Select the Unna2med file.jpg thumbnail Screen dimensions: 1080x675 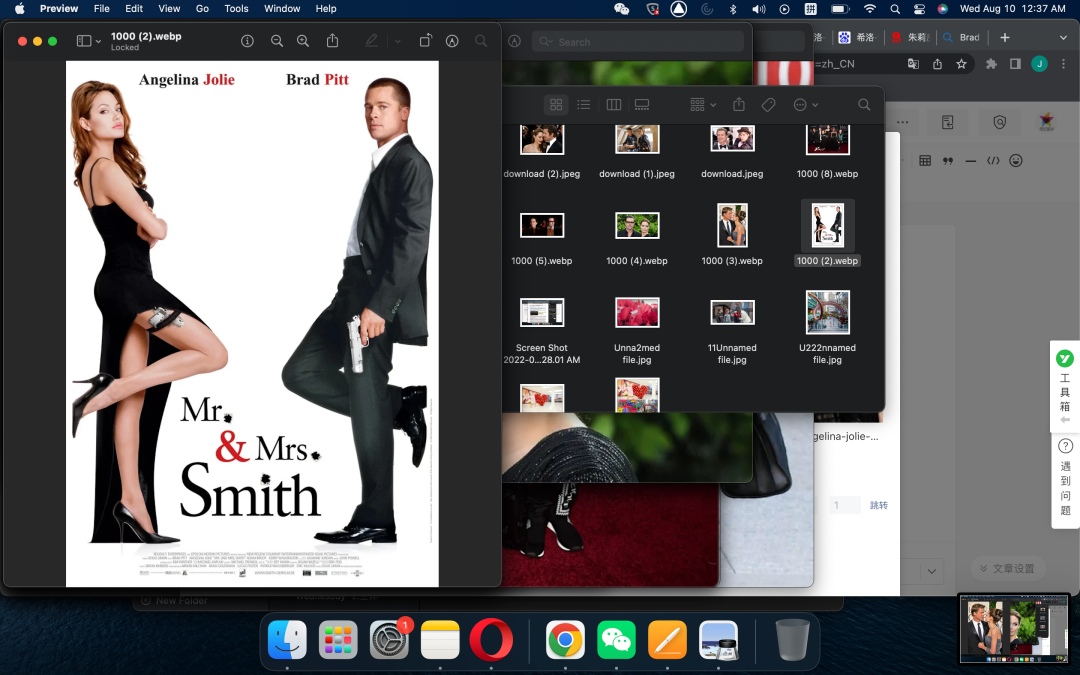pyautogui.click(x=637, y=313)
